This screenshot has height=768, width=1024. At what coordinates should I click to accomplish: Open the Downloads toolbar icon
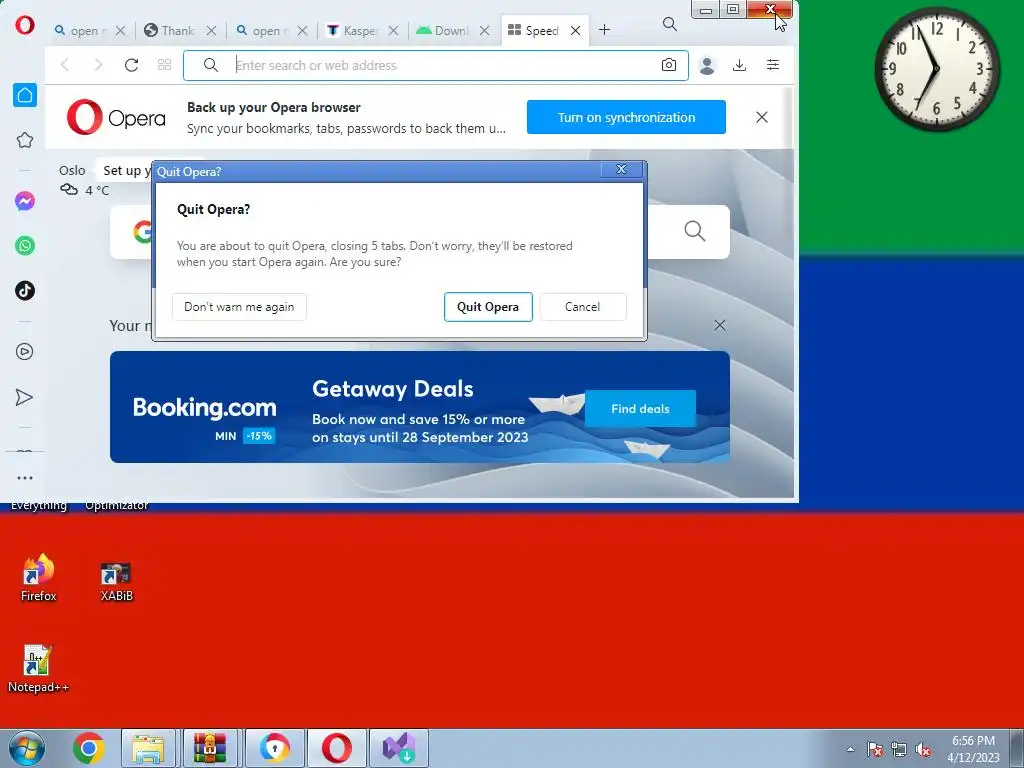pyautogui.click(x=739, y=65)
